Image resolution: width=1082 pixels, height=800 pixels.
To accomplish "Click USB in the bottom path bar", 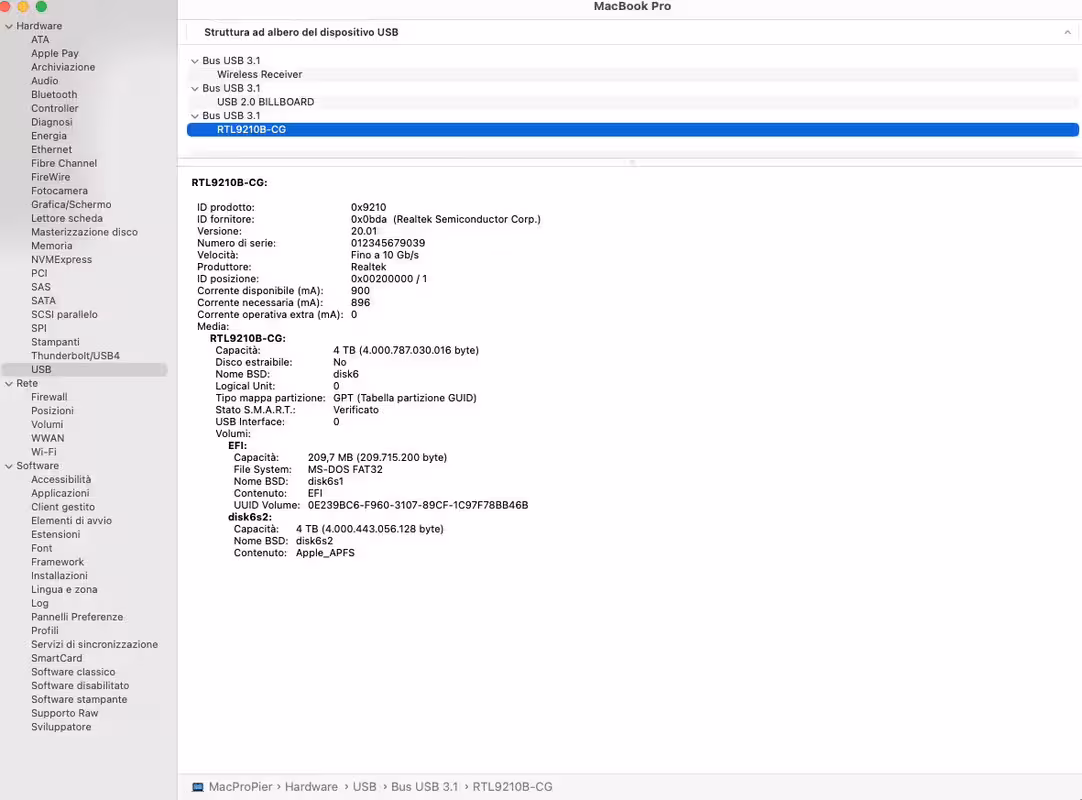I will pyautogui.click(x=364, y=787).
